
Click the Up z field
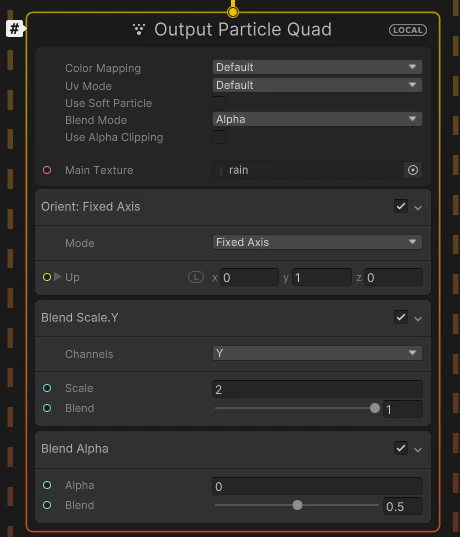click(394, 277)
